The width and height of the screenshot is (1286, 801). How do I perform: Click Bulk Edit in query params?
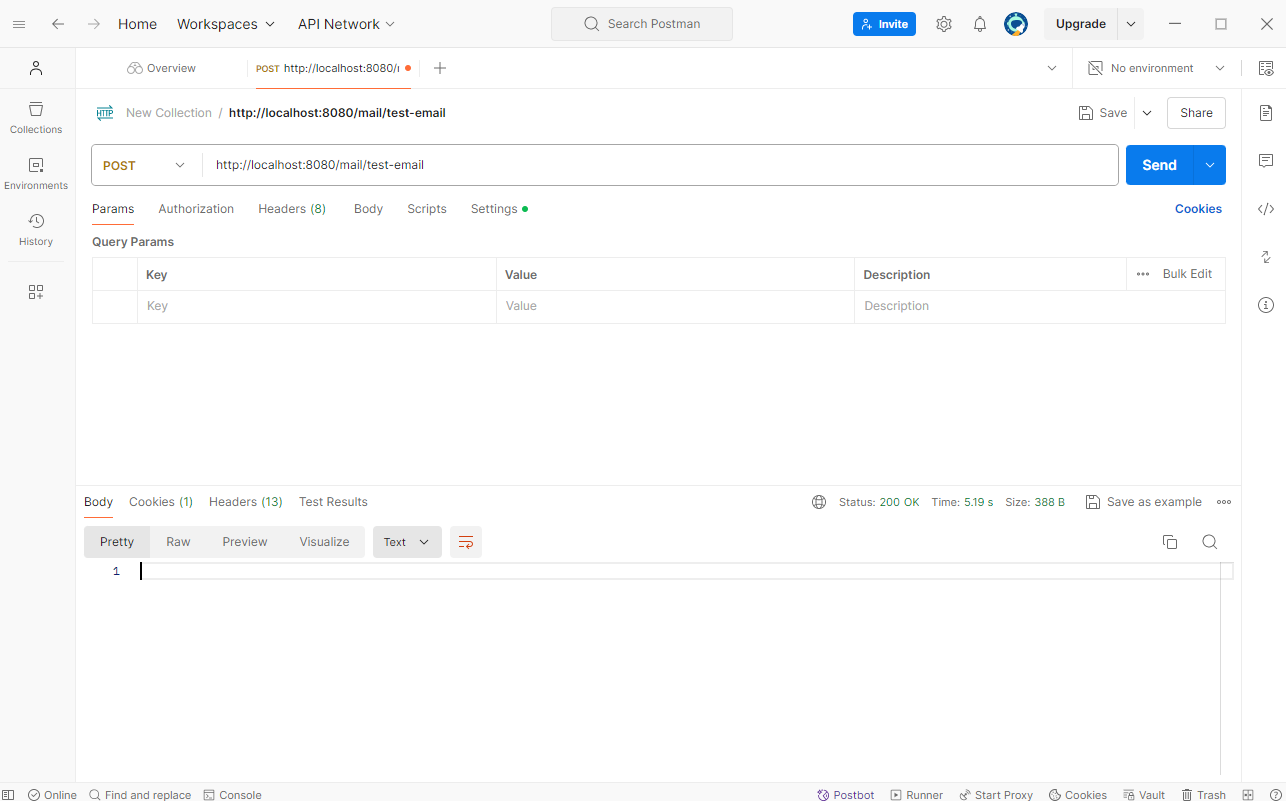(1187, 274)
